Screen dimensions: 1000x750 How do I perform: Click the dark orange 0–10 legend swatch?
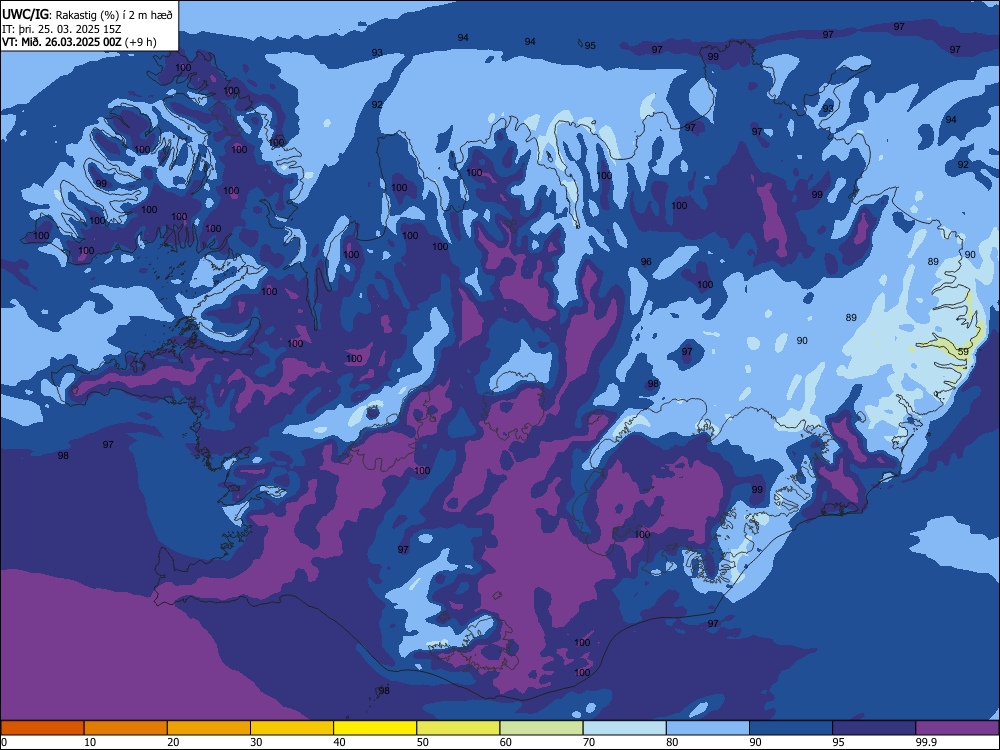[42, 728]
